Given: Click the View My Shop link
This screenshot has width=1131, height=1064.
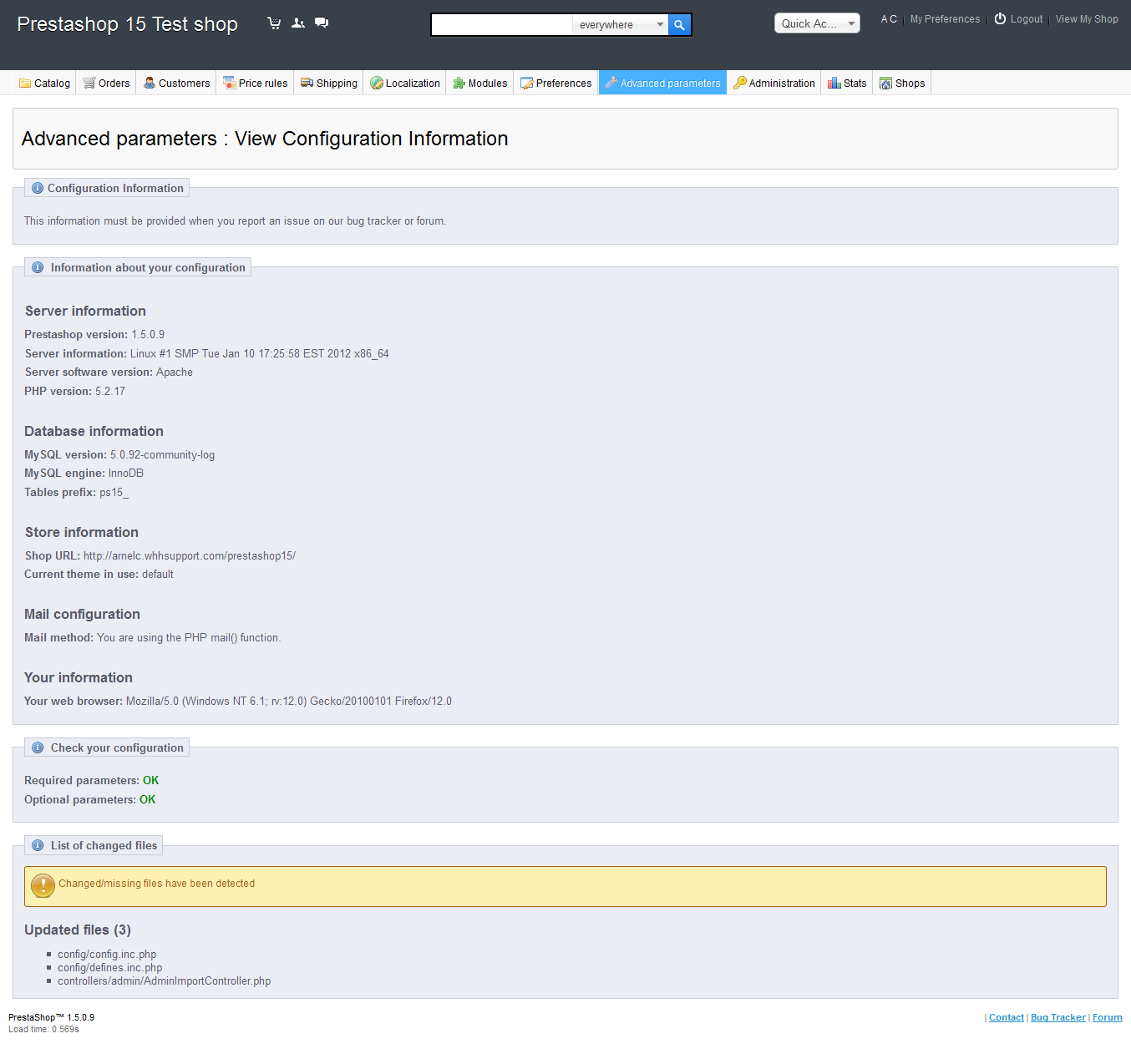Looking at the screenshot, I should click(x=1086, y=19).
